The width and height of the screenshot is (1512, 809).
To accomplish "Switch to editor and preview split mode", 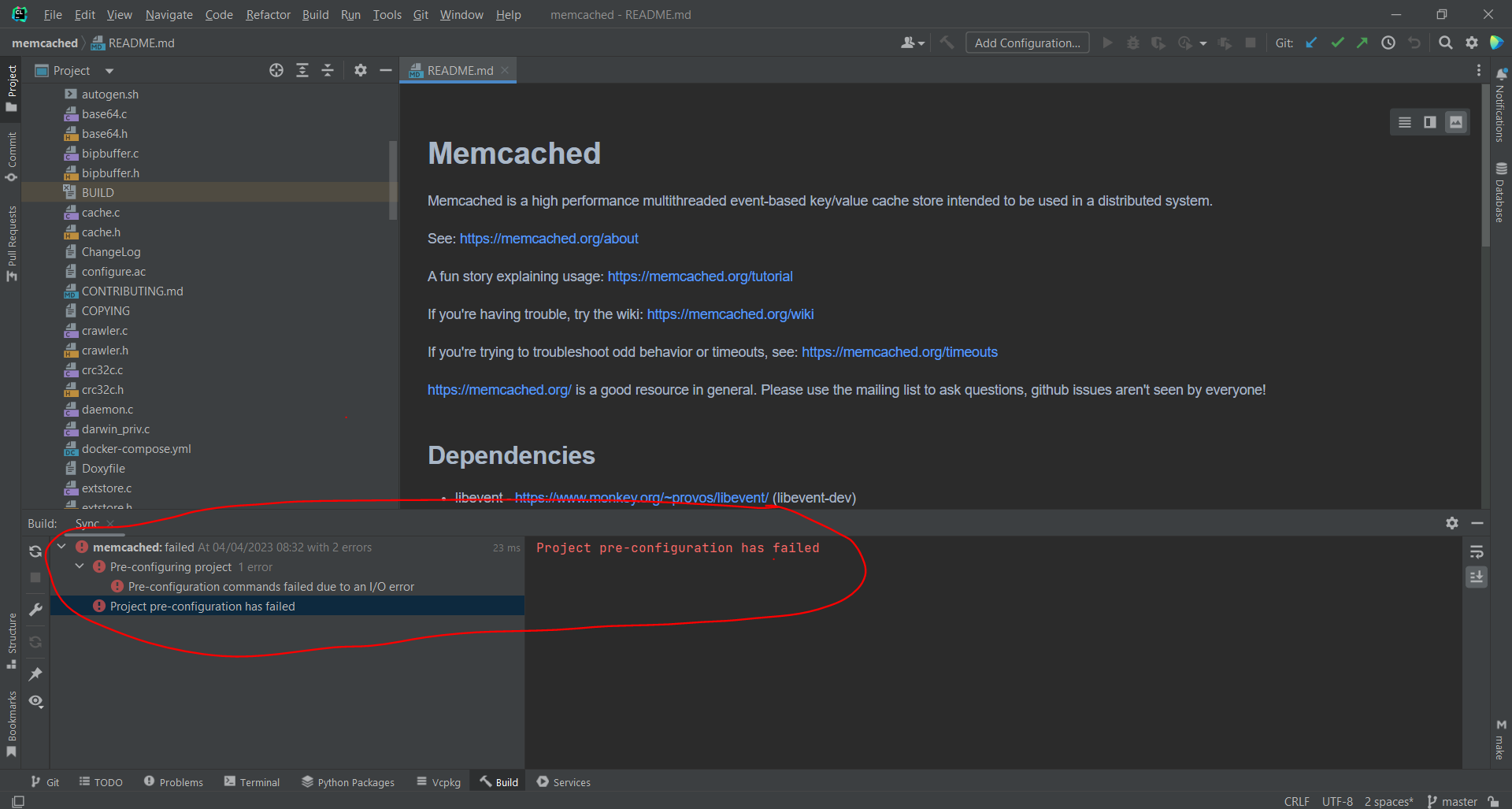I will point(1430,122).
